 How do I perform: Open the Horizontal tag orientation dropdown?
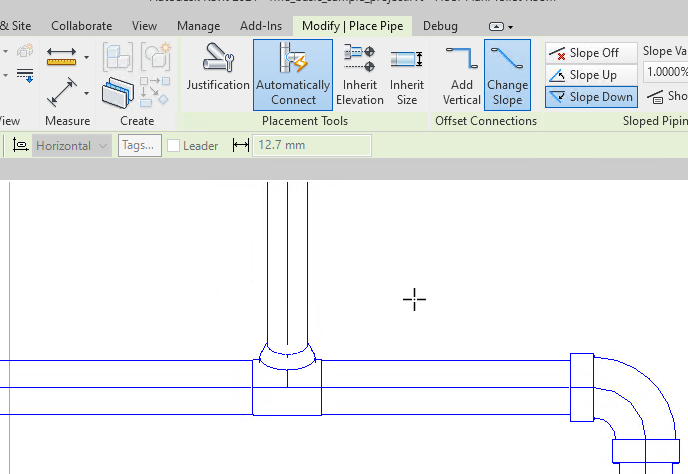[72, 146]
